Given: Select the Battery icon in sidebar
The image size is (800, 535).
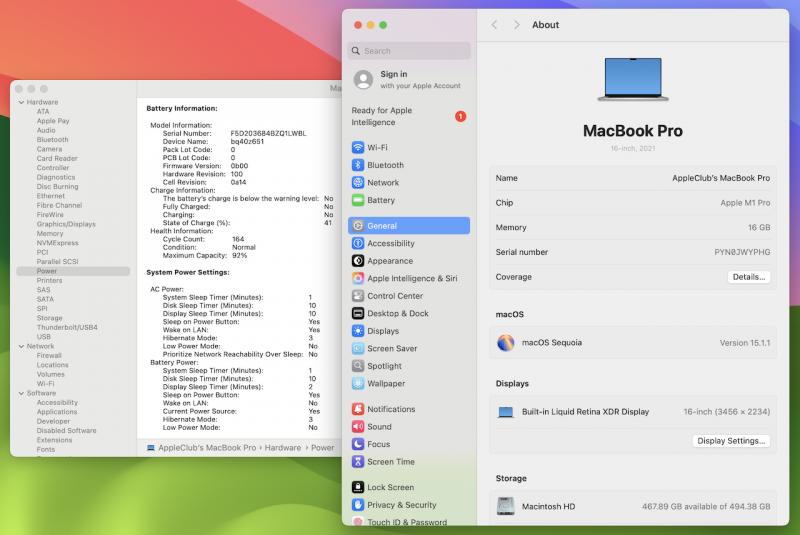Looking at the screenshot, I should (358, 200).
